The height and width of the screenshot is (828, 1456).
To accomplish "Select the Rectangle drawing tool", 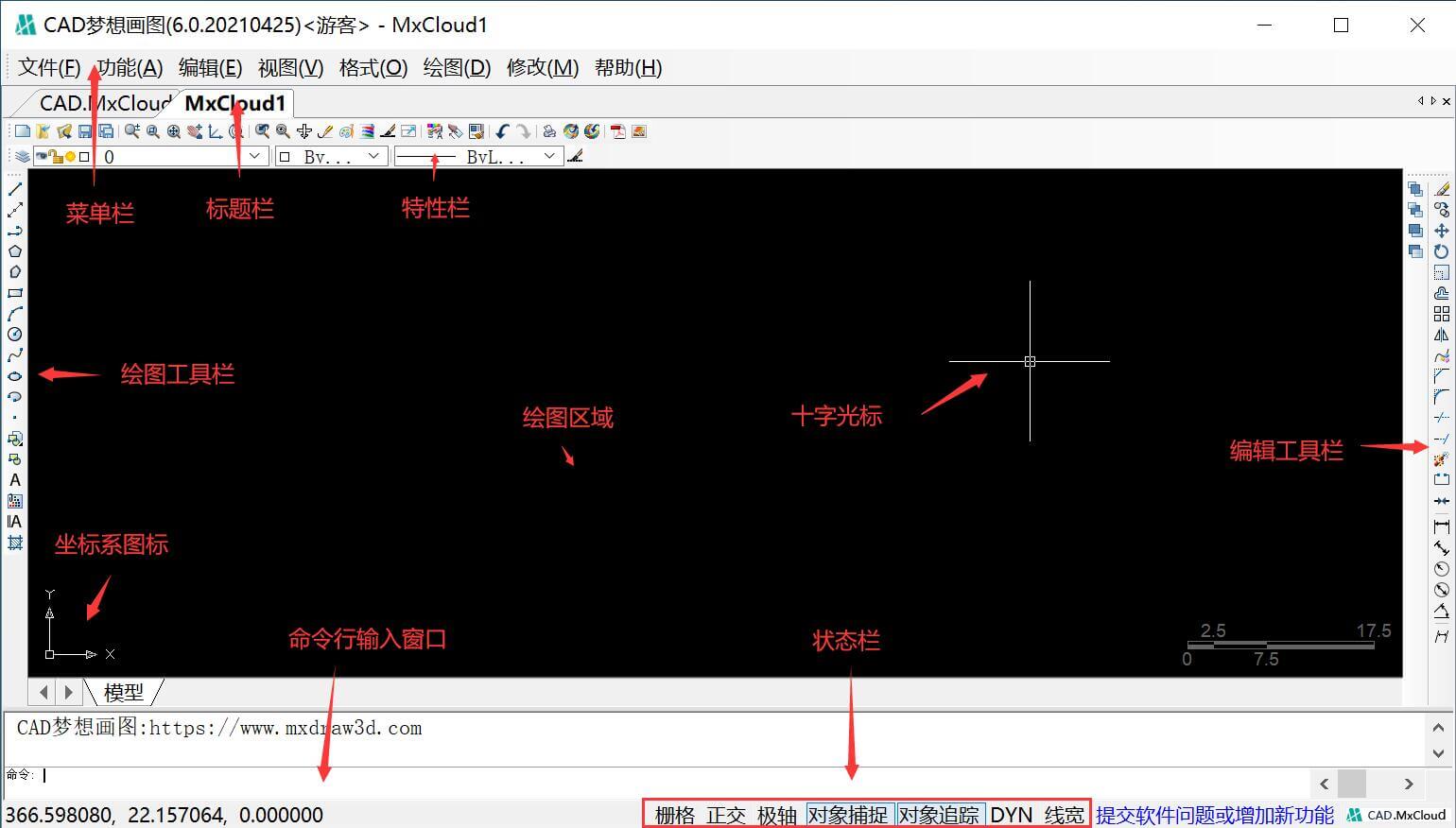I will pyautogui.click(x=15, y=293).
